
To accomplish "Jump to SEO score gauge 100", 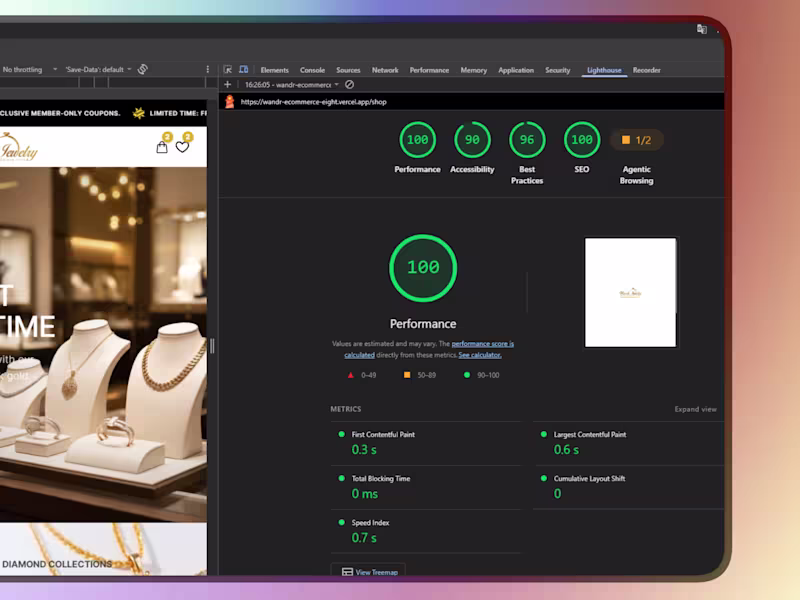I will 582,140.
